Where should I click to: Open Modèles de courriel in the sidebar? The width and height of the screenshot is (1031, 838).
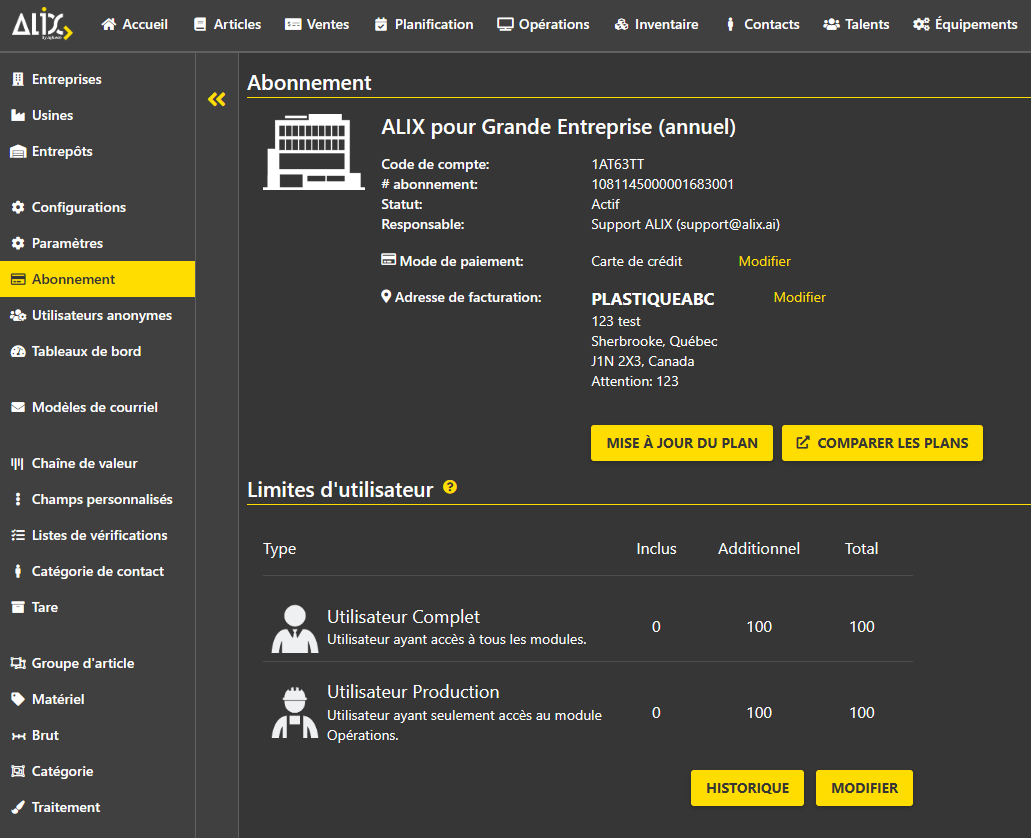click(x=97, y=407)
